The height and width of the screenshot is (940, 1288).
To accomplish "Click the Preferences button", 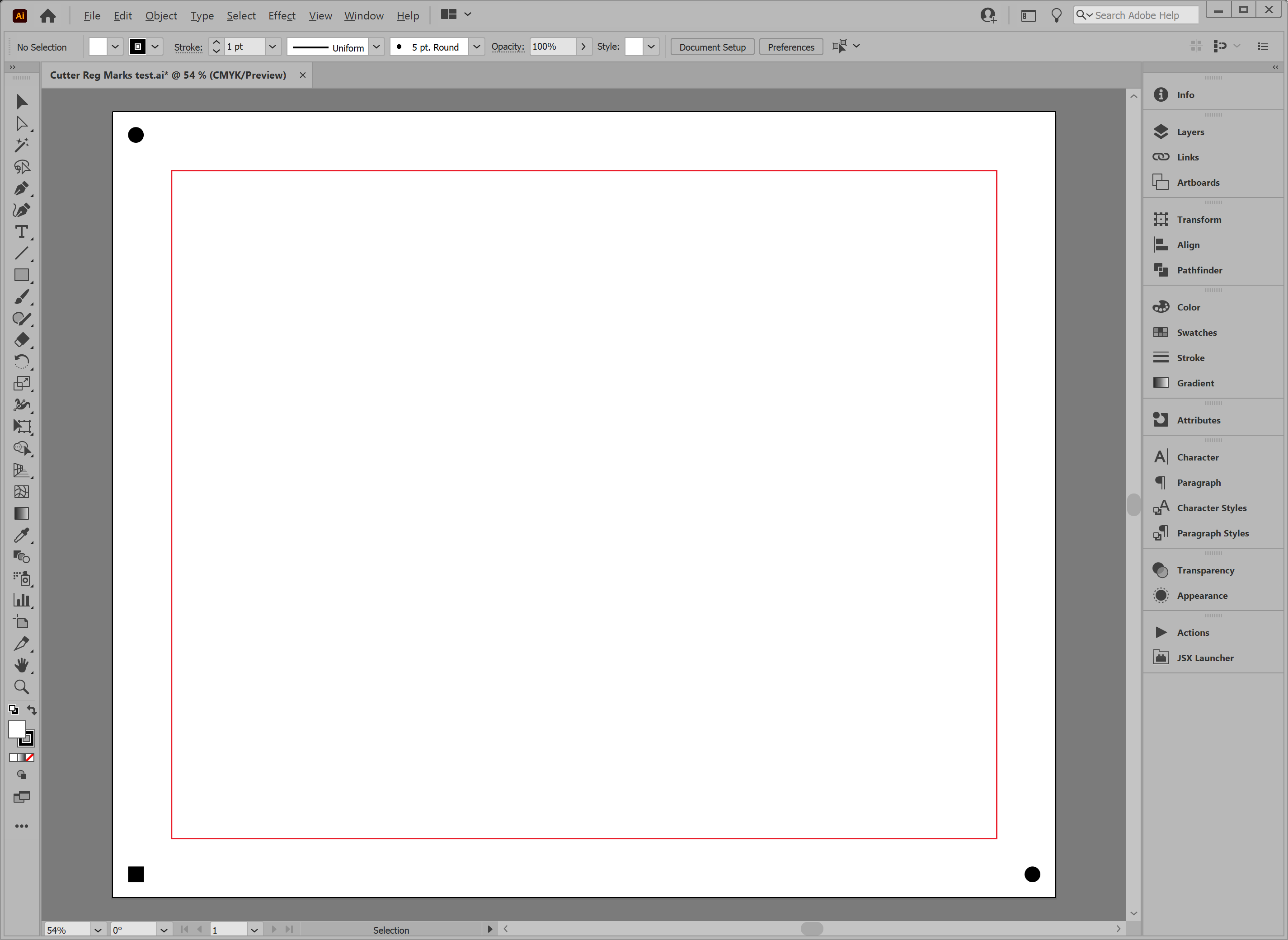I will coord(791,47).
